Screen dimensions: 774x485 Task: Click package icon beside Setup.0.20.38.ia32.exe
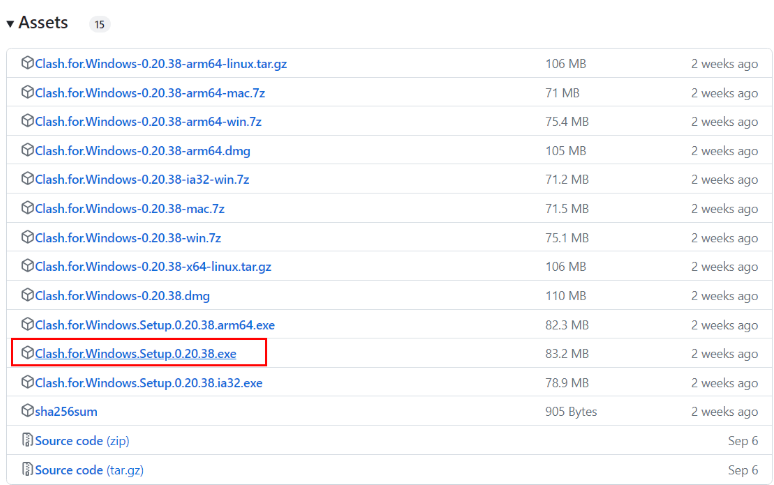point(28,381)
